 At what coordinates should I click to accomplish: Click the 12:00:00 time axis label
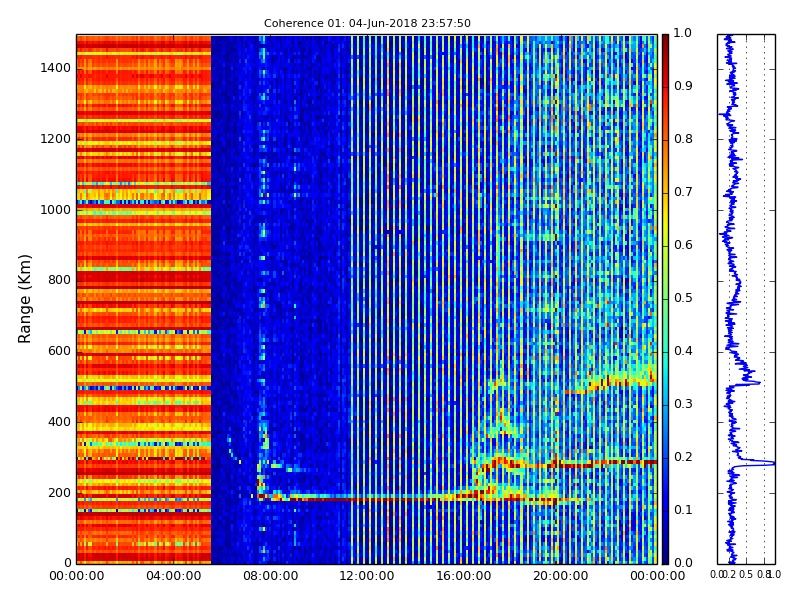point(367,577)
